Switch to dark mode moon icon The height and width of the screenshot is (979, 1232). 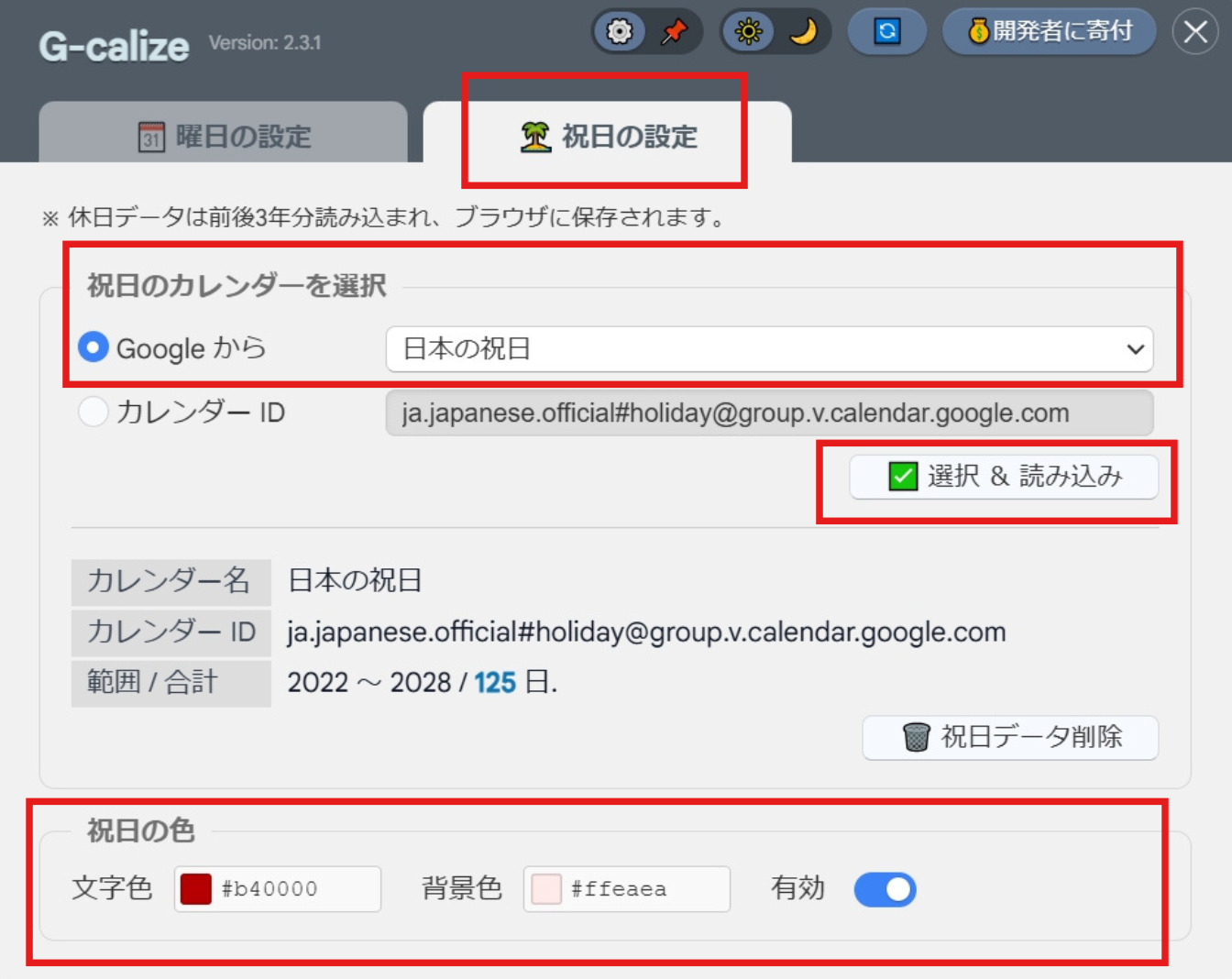[x=803, y=32]
